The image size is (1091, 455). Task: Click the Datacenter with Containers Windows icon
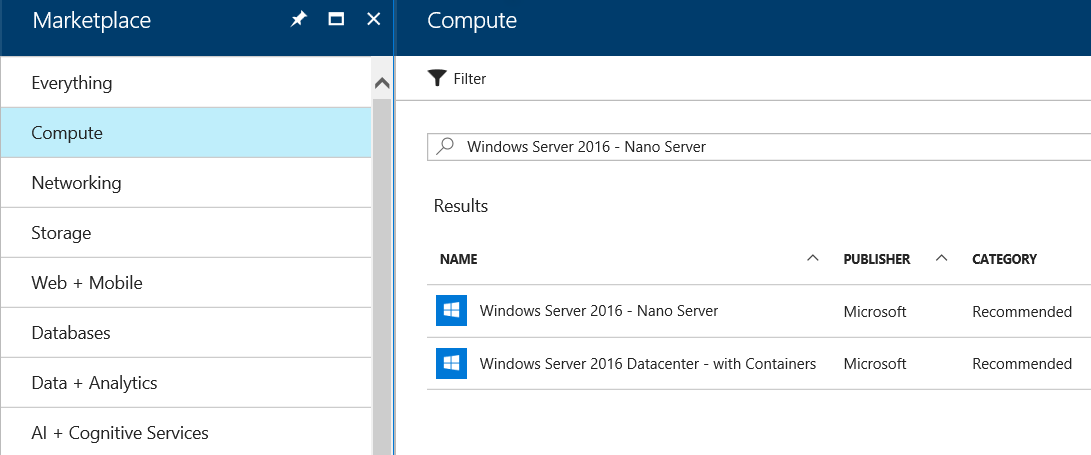pyautogui.click(x=452, y=363)
